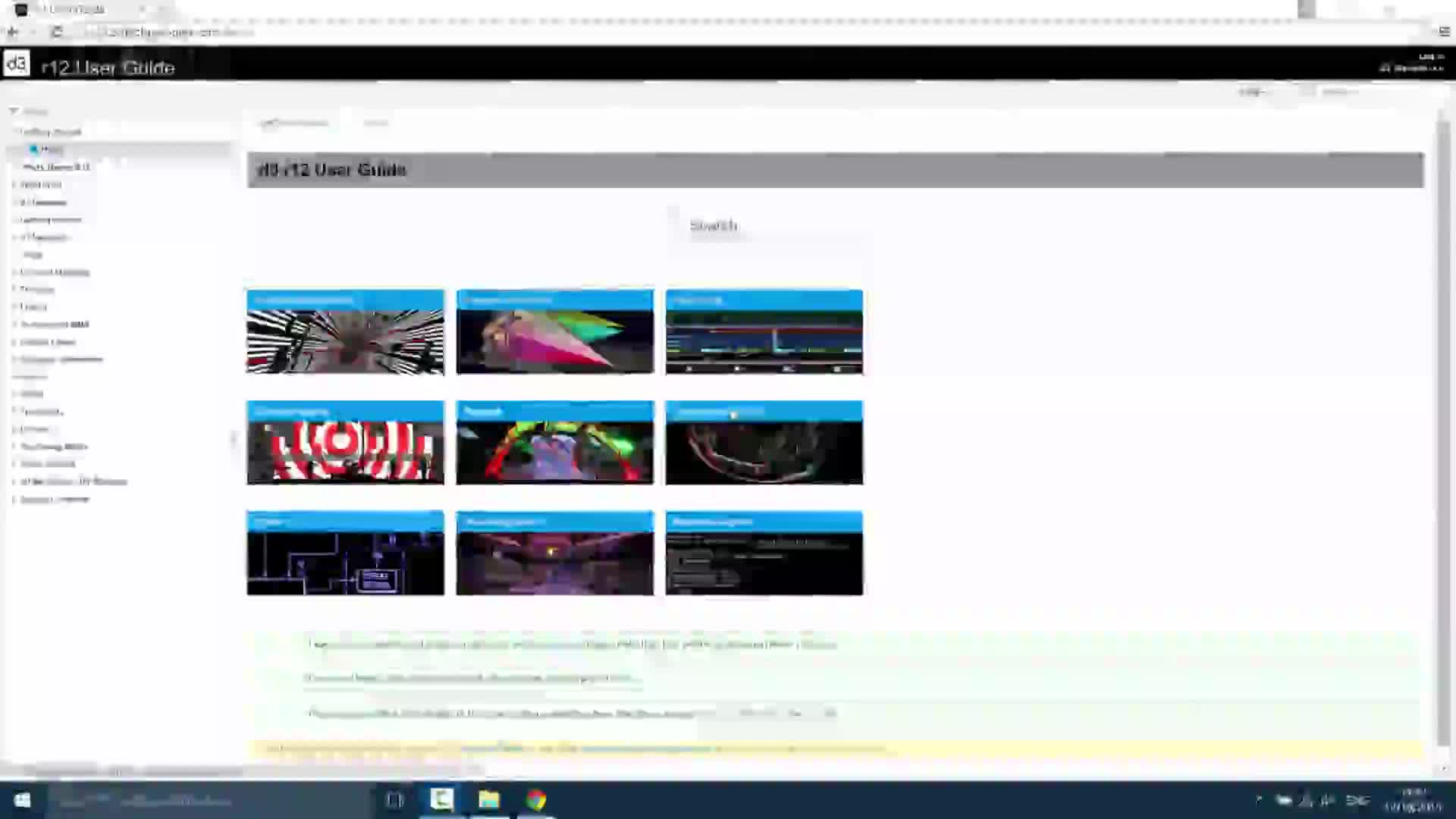Open the green app icon in the taskbar
The width and height of the screenshot is (1456, 819).
click(x=442, y=800)
